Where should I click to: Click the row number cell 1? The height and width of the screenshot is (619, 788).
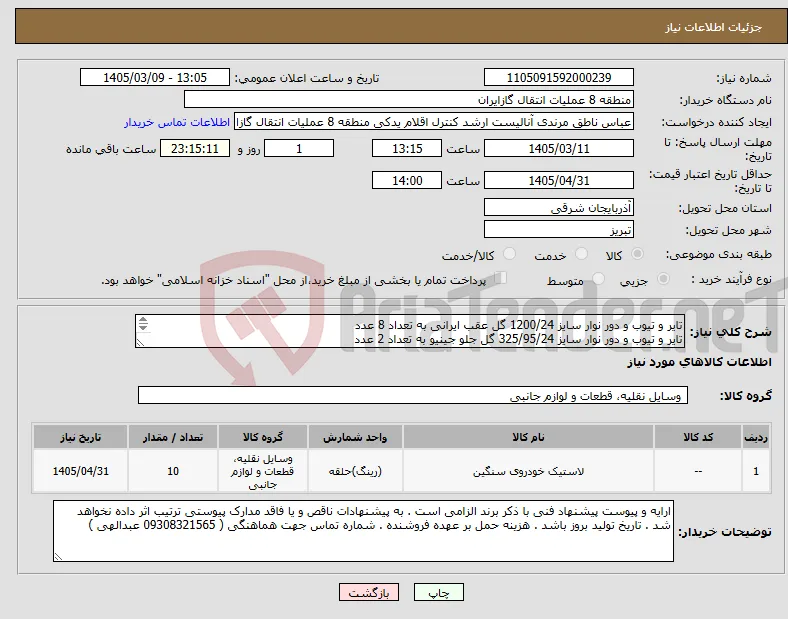(756, 471)
